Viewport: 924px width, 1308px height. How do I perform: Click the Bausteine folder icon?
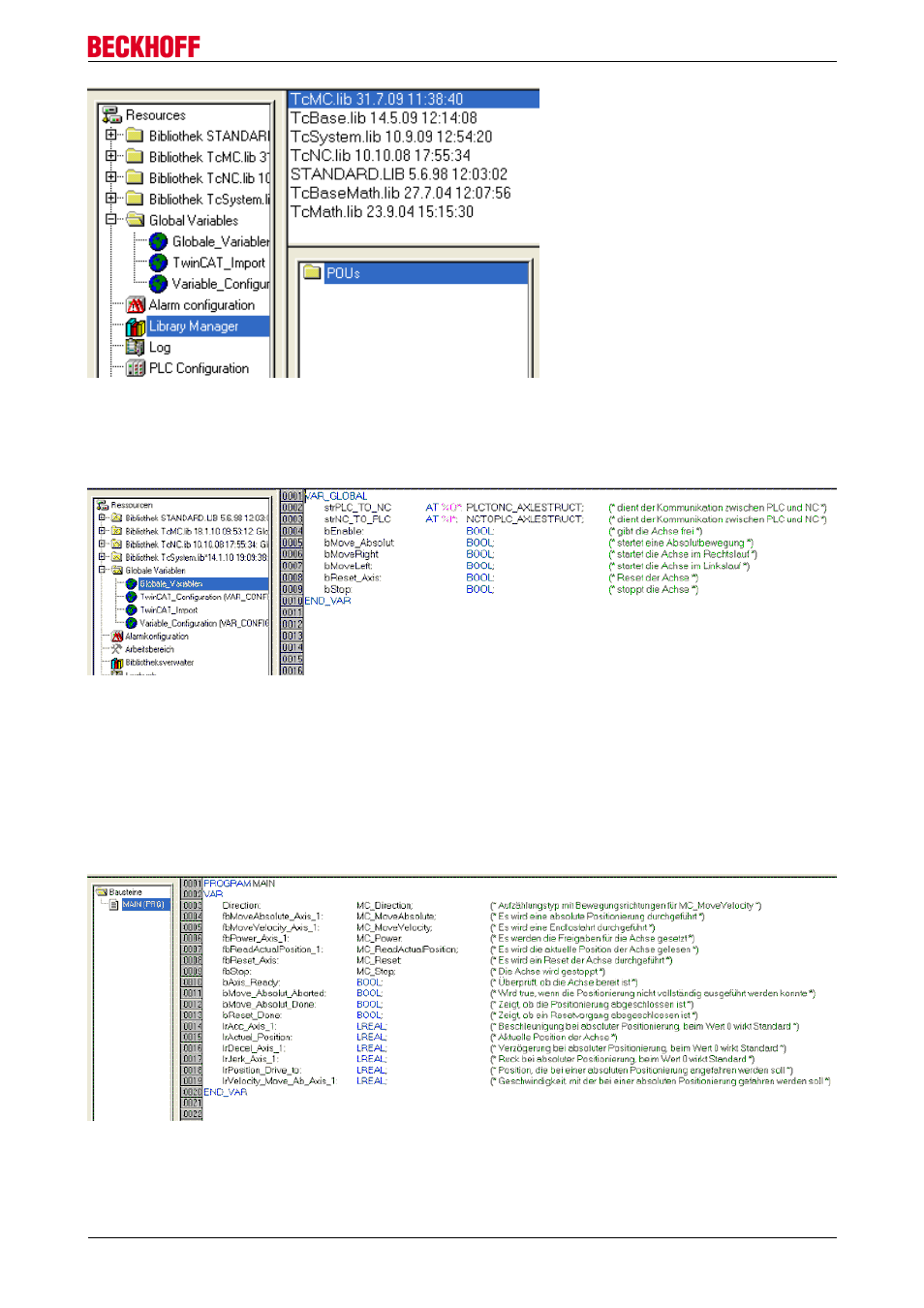(x=101, y=892)
